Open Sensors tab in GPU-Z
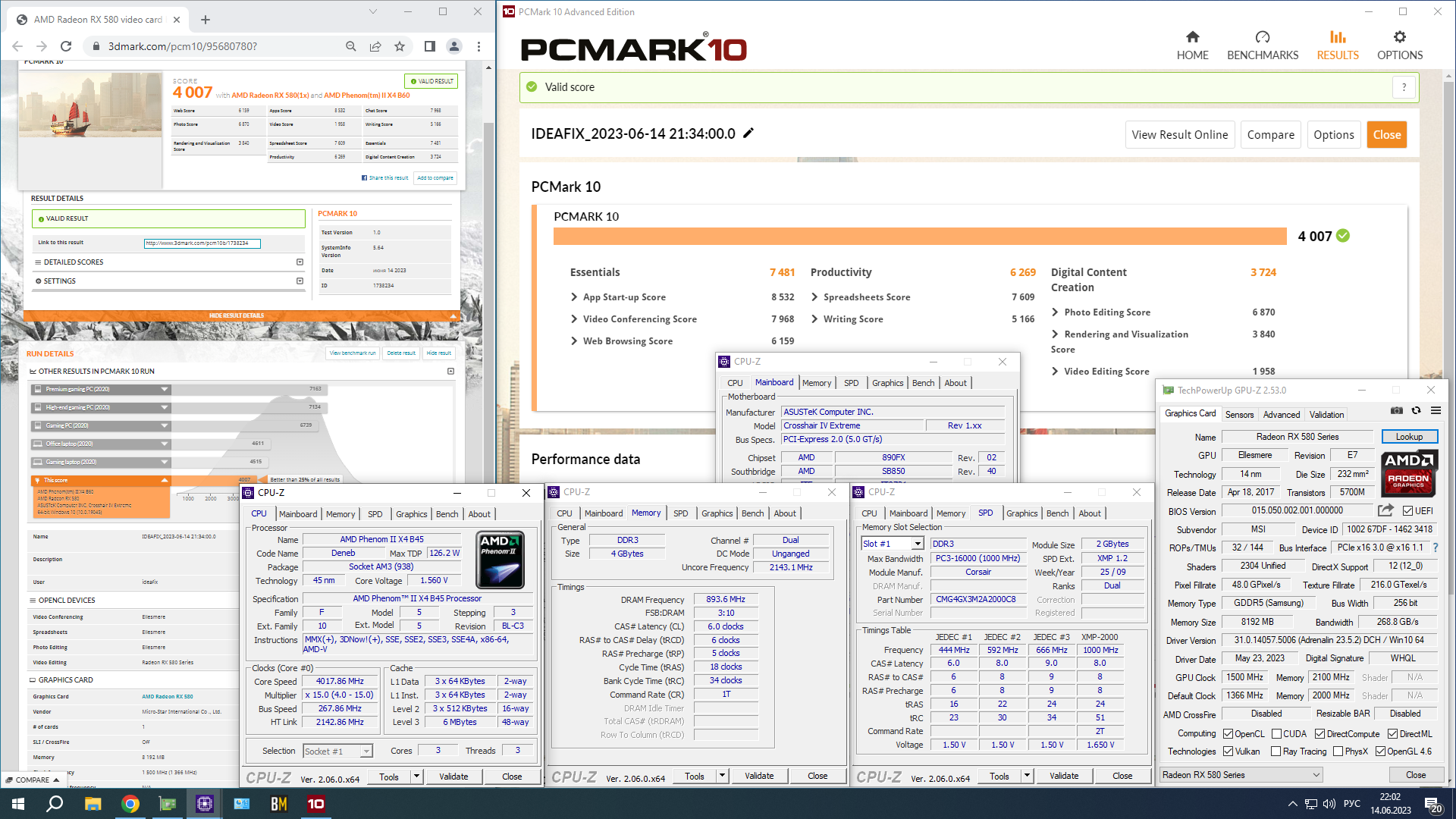The image size is (1456, 819). (1239, 415)
